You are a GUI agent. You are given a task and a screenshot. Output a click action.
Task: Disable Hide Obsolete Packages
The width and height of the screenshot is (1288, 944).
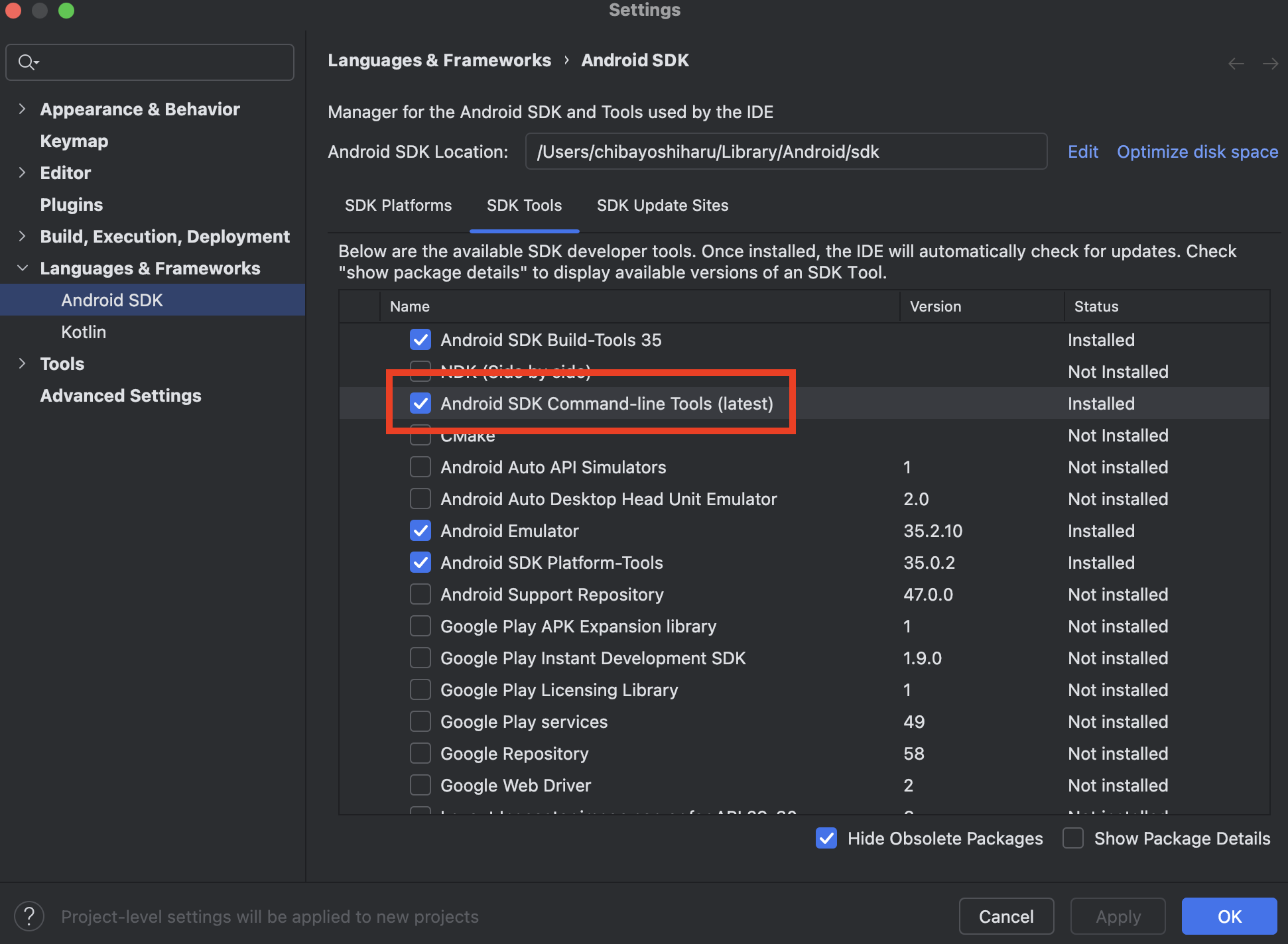826,838
